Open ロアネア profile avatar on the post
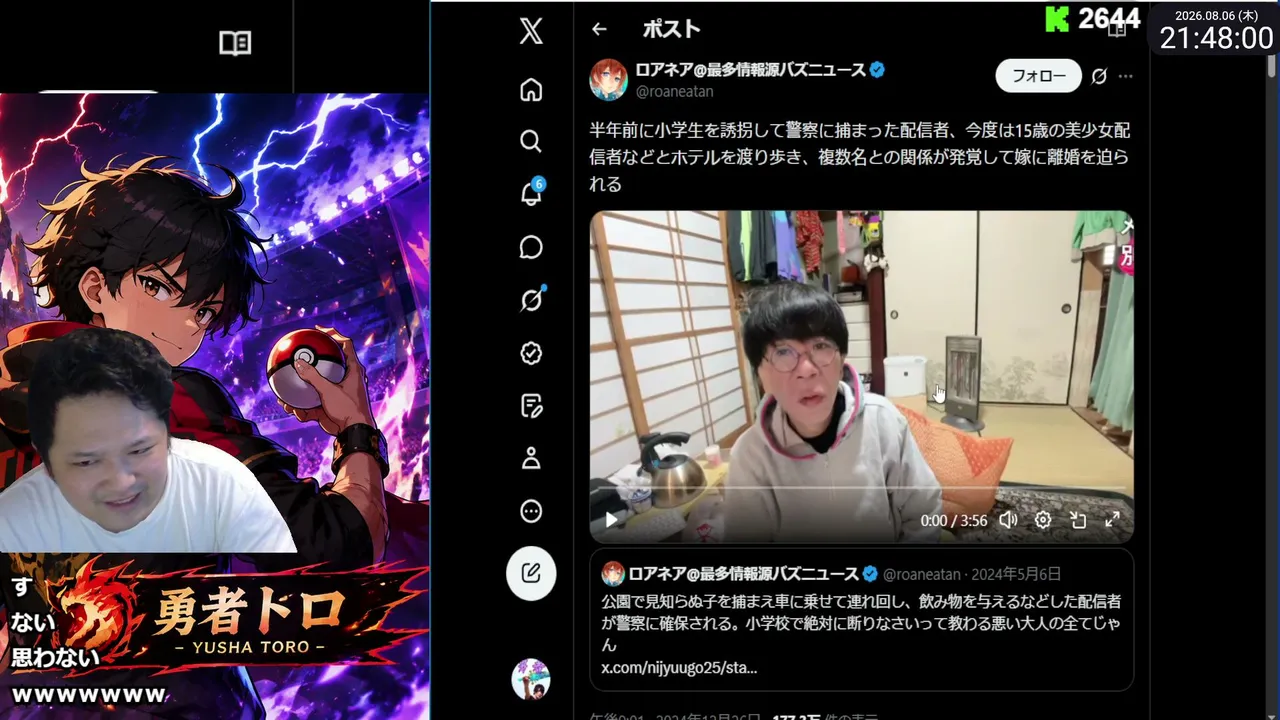1280x720 pixels. click(608, 80)
